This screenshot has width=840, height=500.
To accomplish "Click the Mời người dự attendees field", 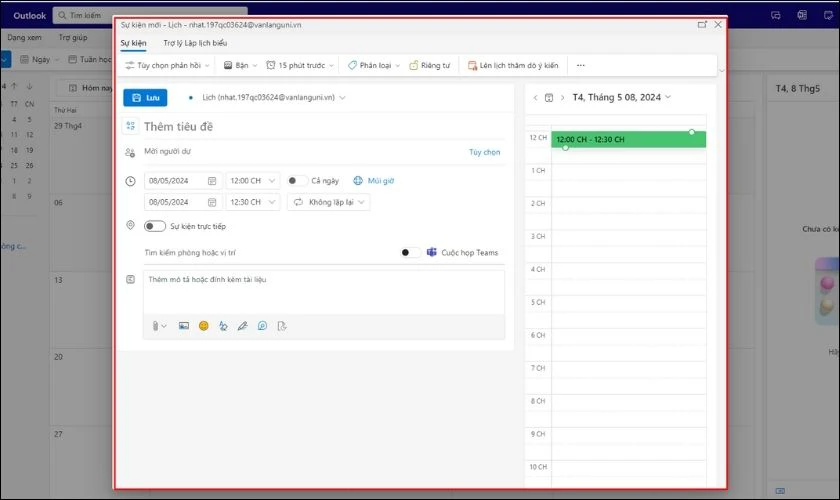I will point(303,152).
